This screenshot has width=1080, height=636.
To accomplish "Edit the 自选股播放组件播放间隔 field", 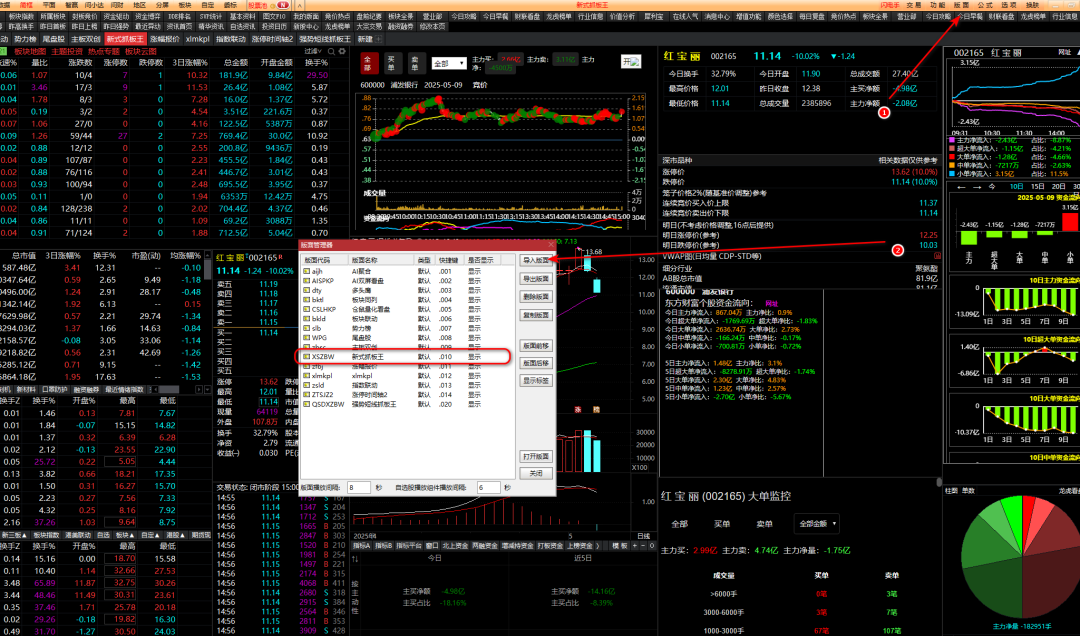I will point(488,487).
